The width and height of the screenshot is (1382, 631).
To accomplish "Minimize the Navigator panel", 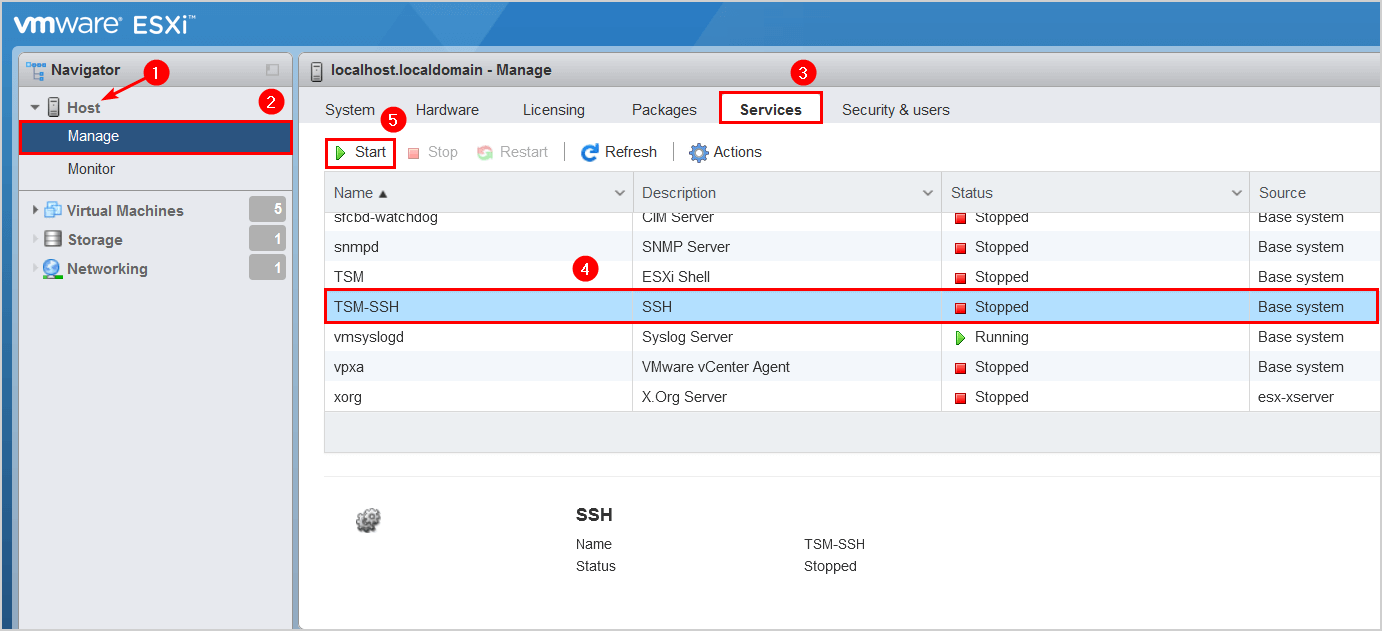I will point(272,70).
